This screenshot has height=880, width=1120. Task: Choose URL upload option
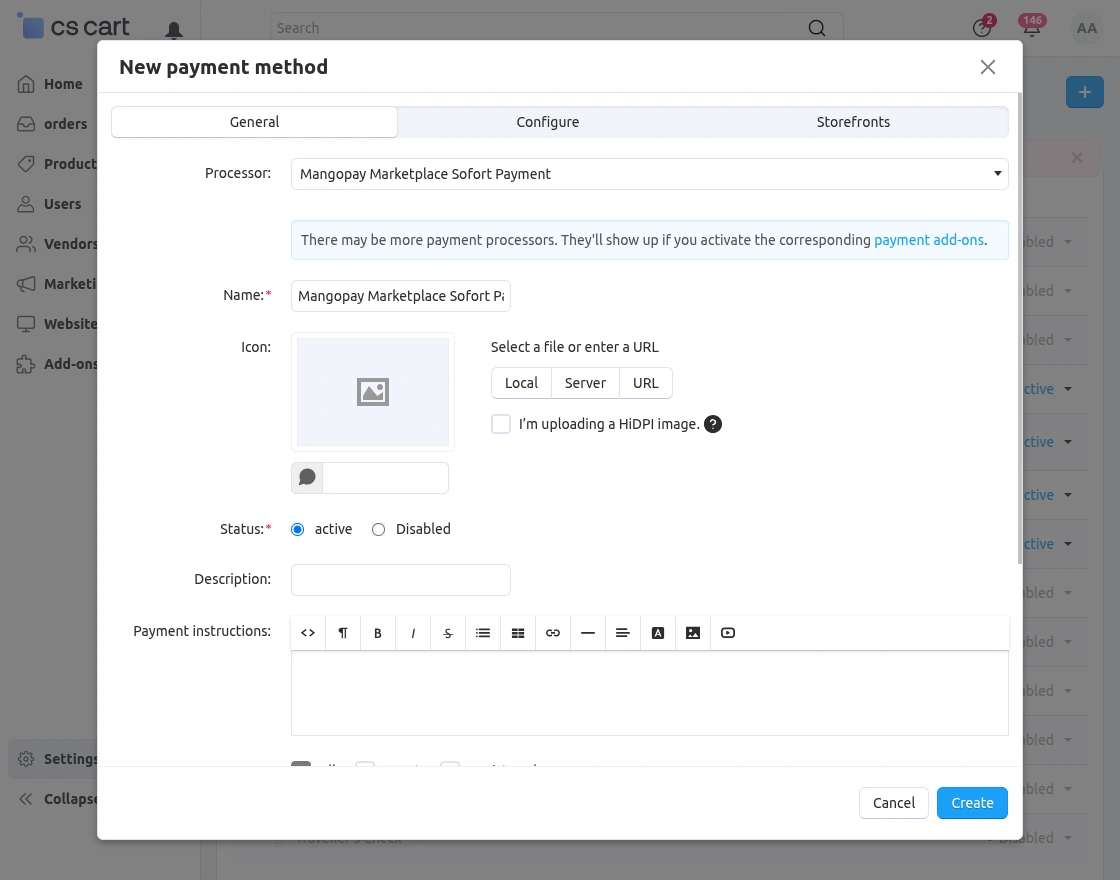(x=646, y=384)
